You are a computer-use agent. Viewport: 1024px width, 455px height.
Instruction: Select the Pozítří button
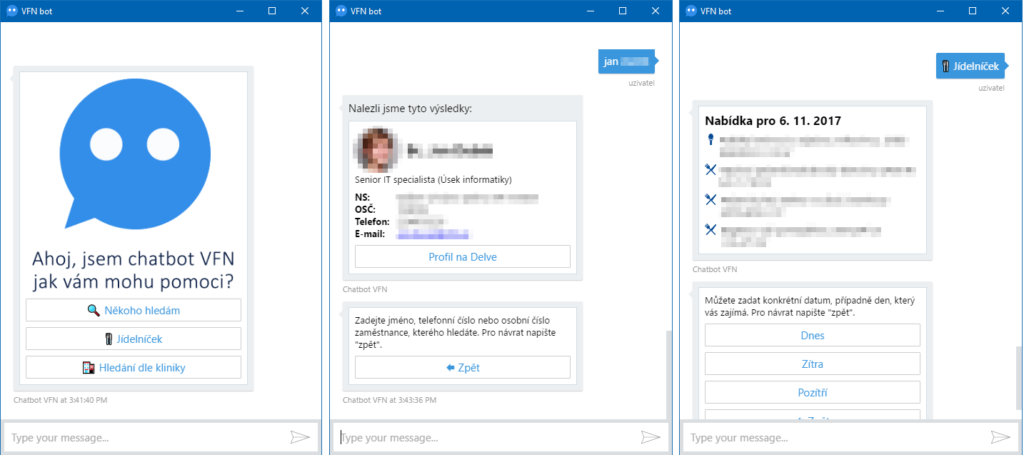pos(812,392)
